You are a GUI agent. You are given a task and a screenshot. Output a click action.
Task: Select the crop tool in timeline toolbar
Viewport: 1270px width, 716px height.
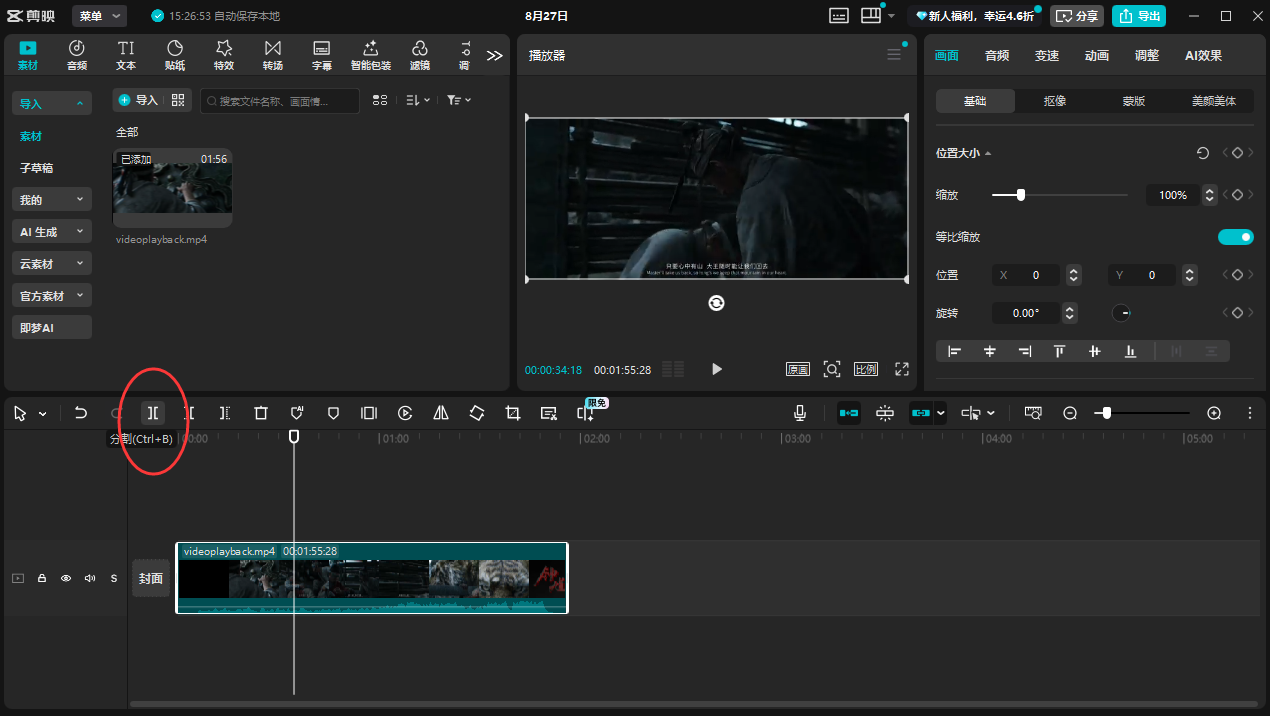click(x=513, y=413)
